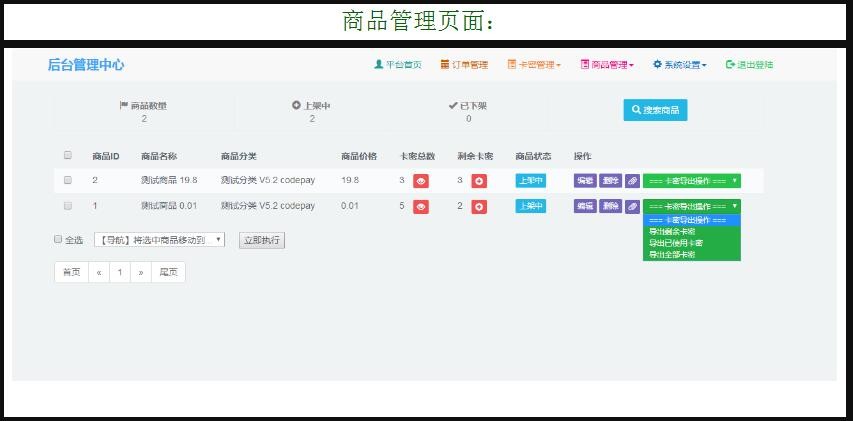Choose 导出全部卡密 from the open list

(691, 255)
